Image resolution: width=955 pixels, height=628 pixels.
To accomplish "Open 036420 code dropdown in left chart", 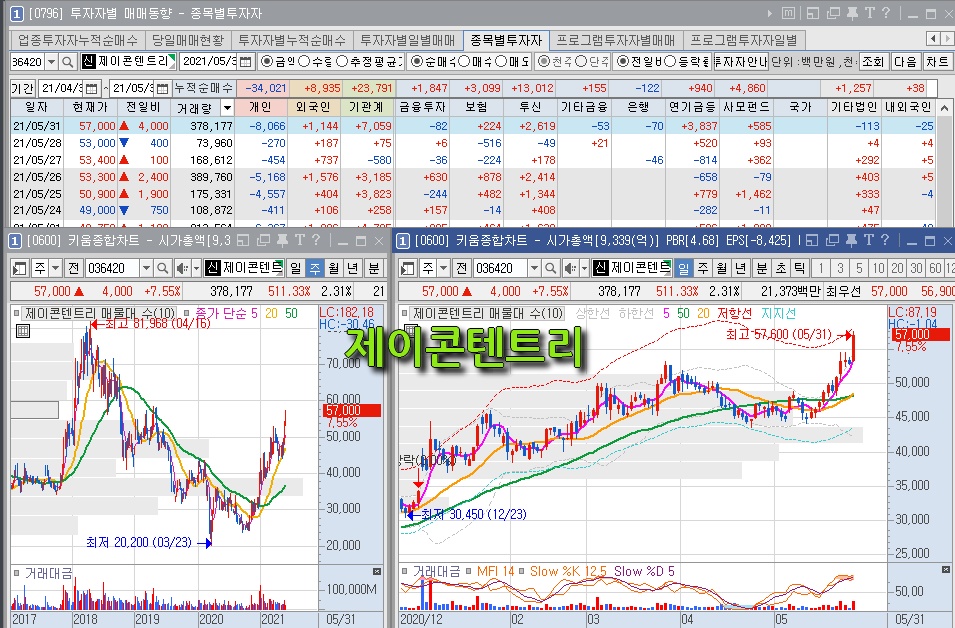I will point(146,268).
